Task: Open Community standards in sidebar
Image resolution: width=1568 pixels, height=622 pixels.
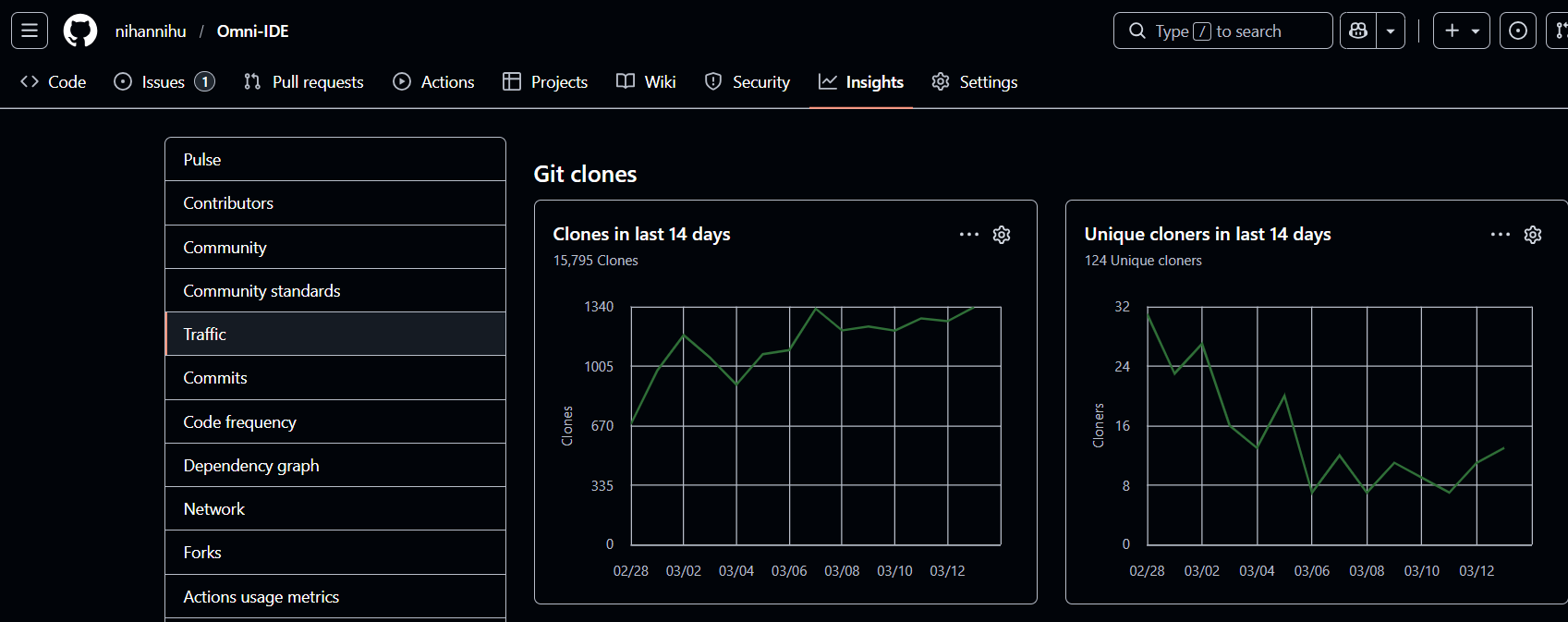Action: pyautogui.click(x=335, y=290)
